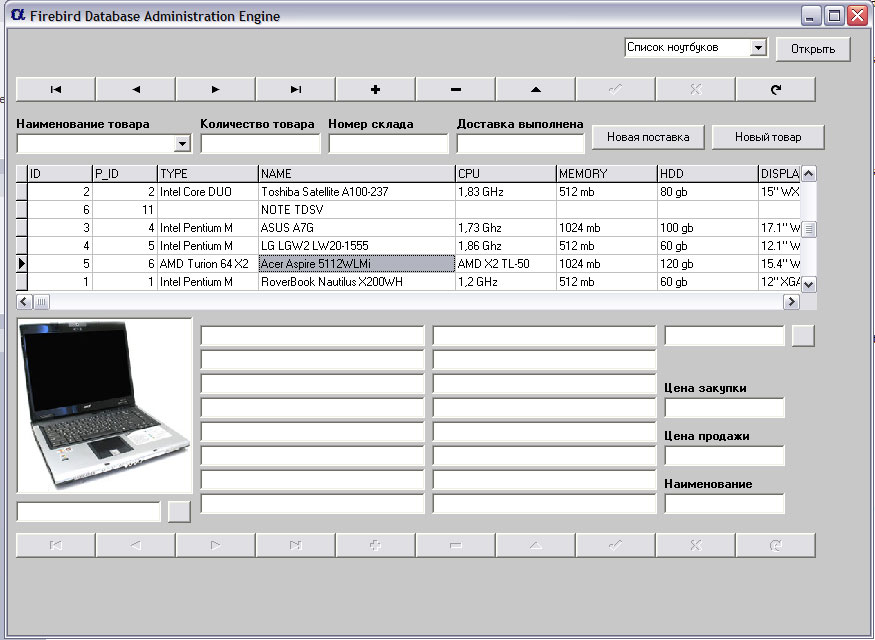Open the Список ноутбуков dropdown

(x=758, y=48)
